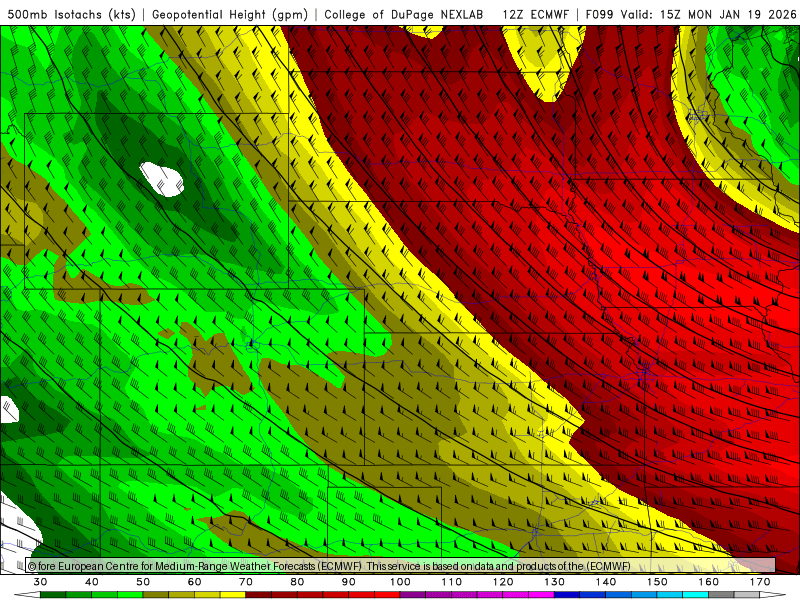Click the '170' legend scale label
This screenshot has width=800, height=600.
760,582
